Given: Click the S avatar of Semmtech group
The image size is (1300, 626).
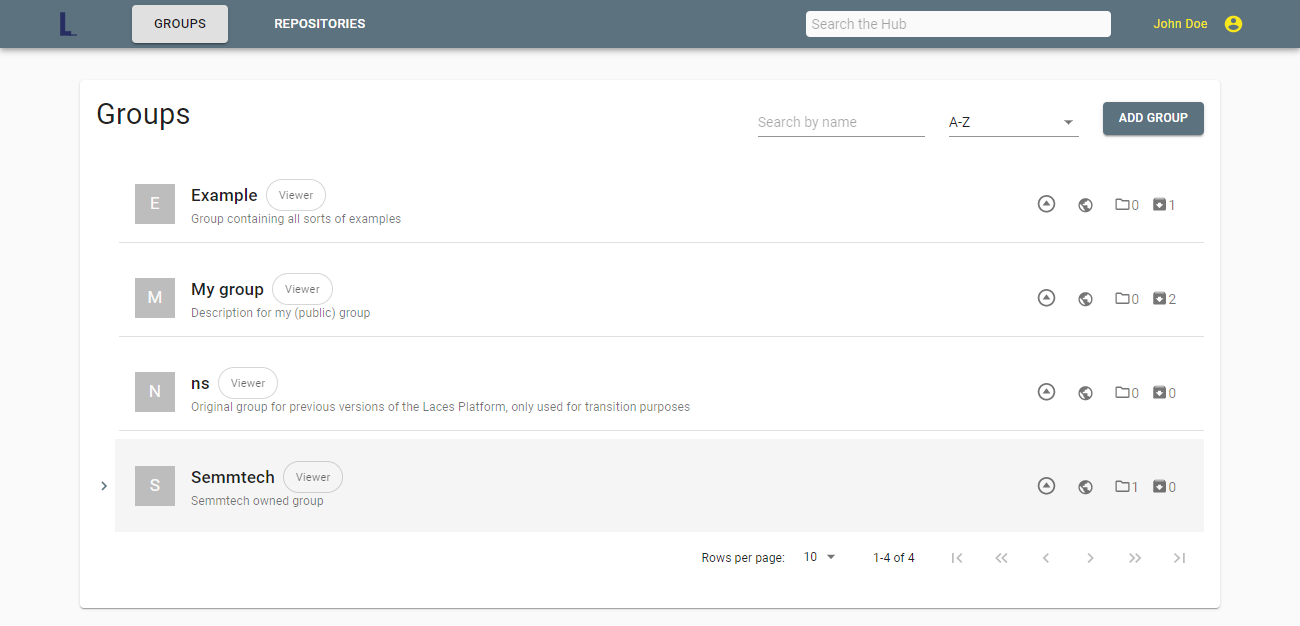Looking at the screenshot, I should 155,486.
